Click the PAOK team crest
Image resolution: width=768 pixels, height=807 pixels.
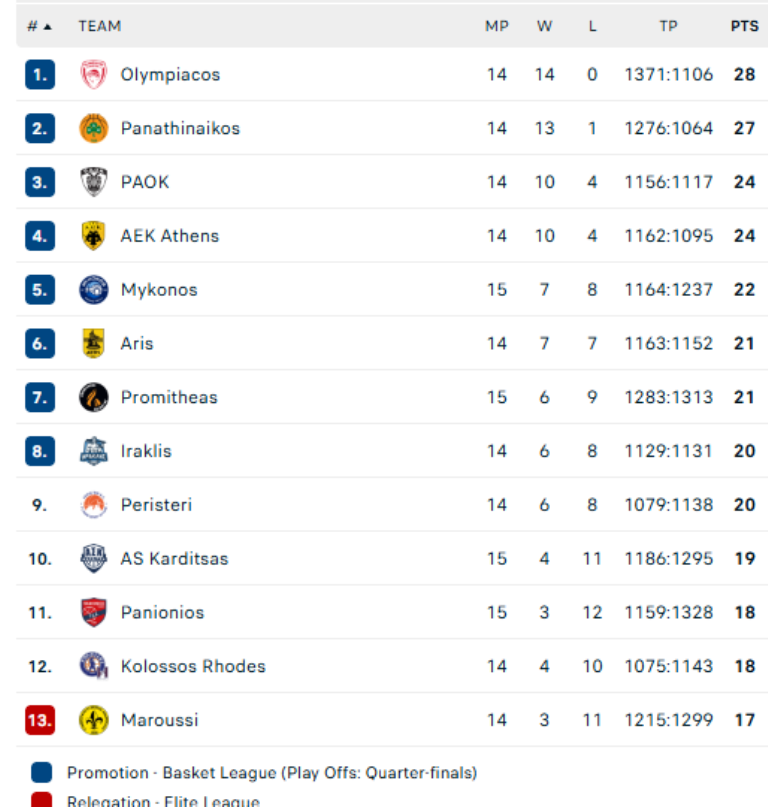(x=93, y=182)
